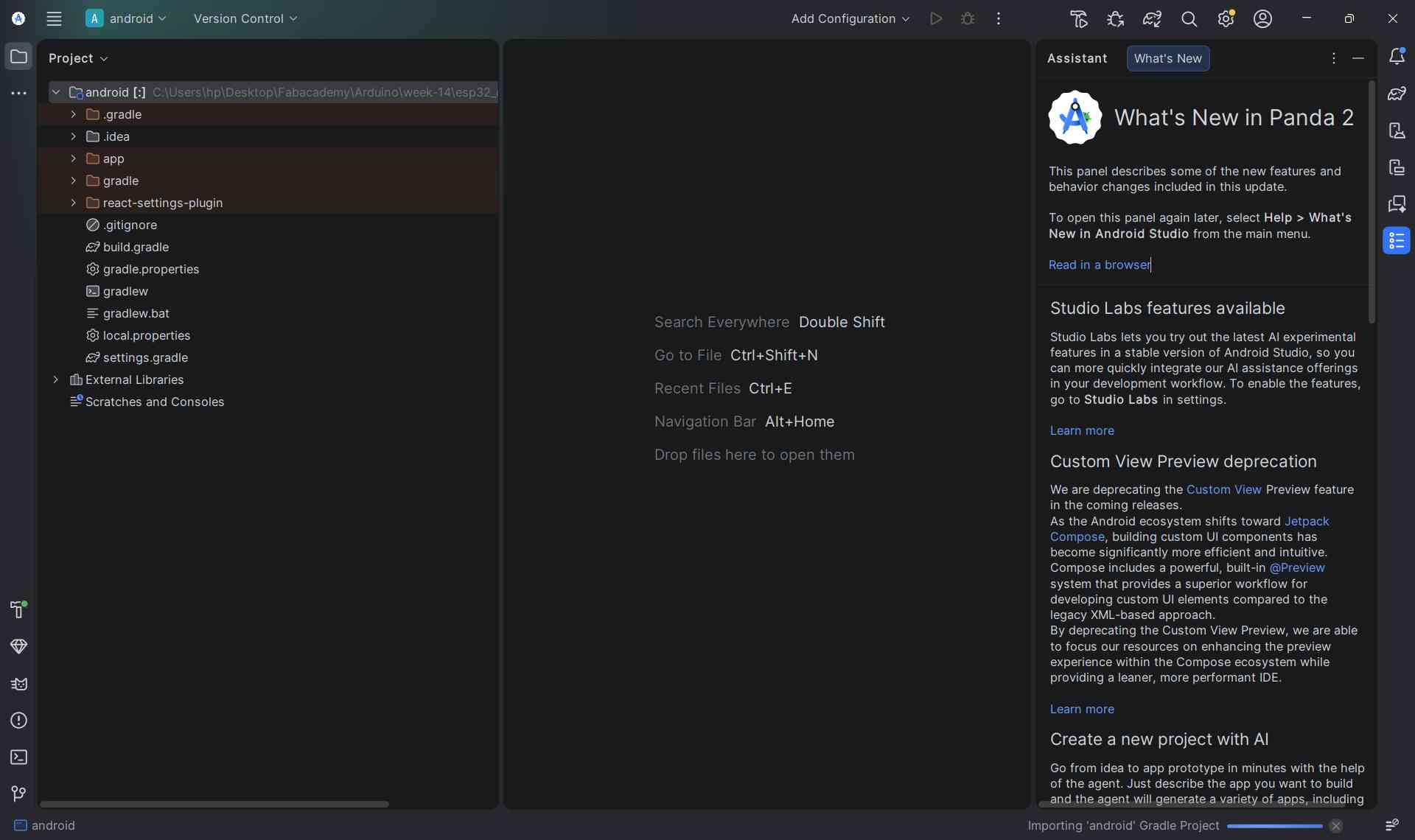
Task: Click Learn more under Custom View deprecation
Action: [1082, 709]
